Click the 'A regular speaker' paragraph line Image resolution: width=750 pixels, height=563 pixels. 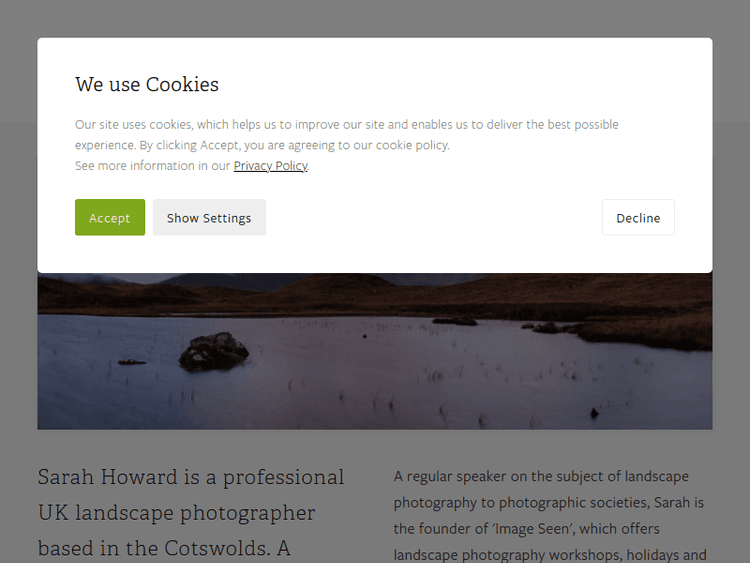tap(541, 477)
